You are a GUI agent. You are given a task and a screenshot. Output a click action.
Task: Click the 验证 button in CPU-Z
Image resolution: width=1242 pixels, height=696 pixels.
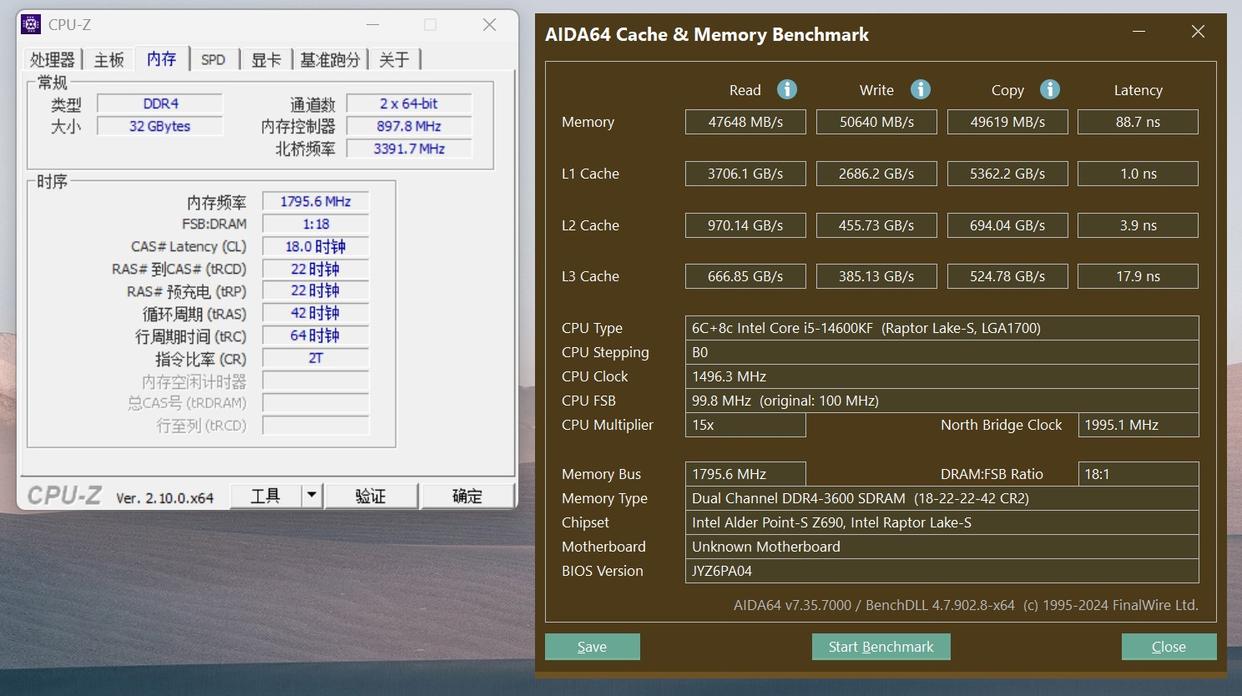point(370,496)
